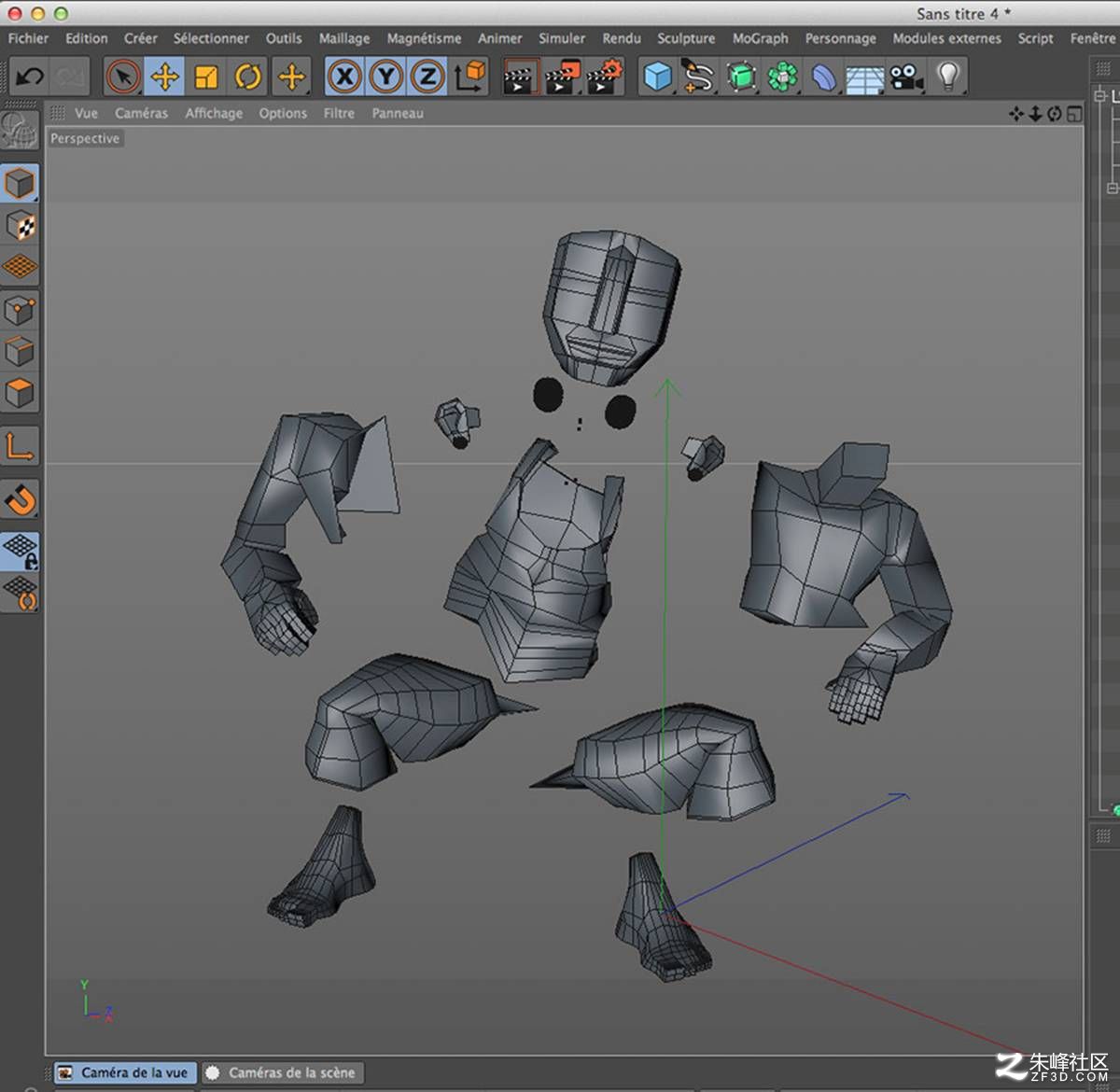This screenshot has height=1092, width=1120.
Task: Select the Live Selection cursor tool
Action: pyautogui.click(x=123, y=77)
